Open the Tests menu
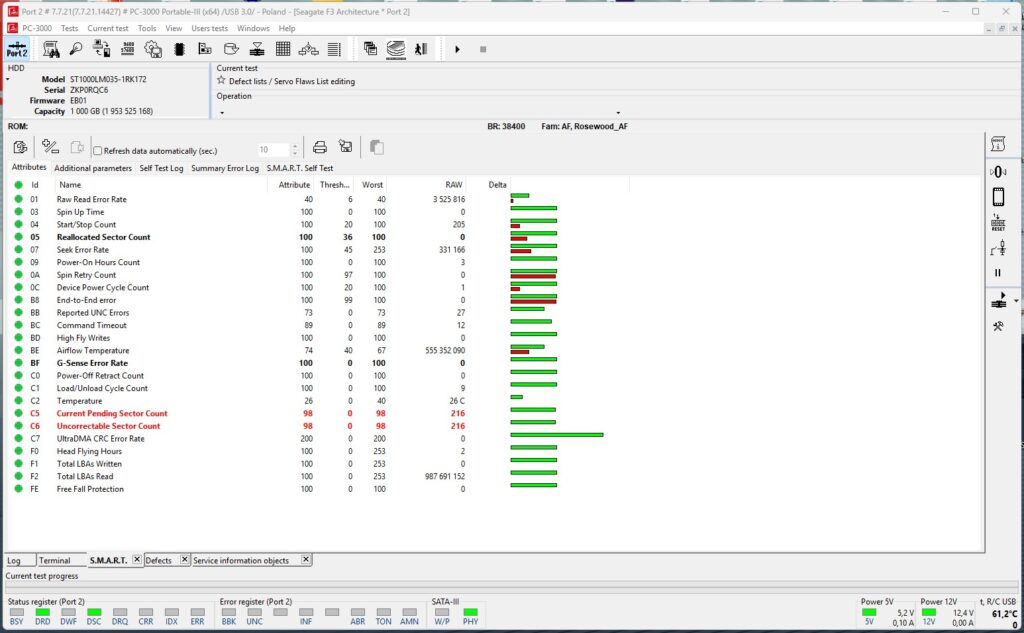Image resolution: width=1024 pixels, height=633 pixels. pos(69,29)
